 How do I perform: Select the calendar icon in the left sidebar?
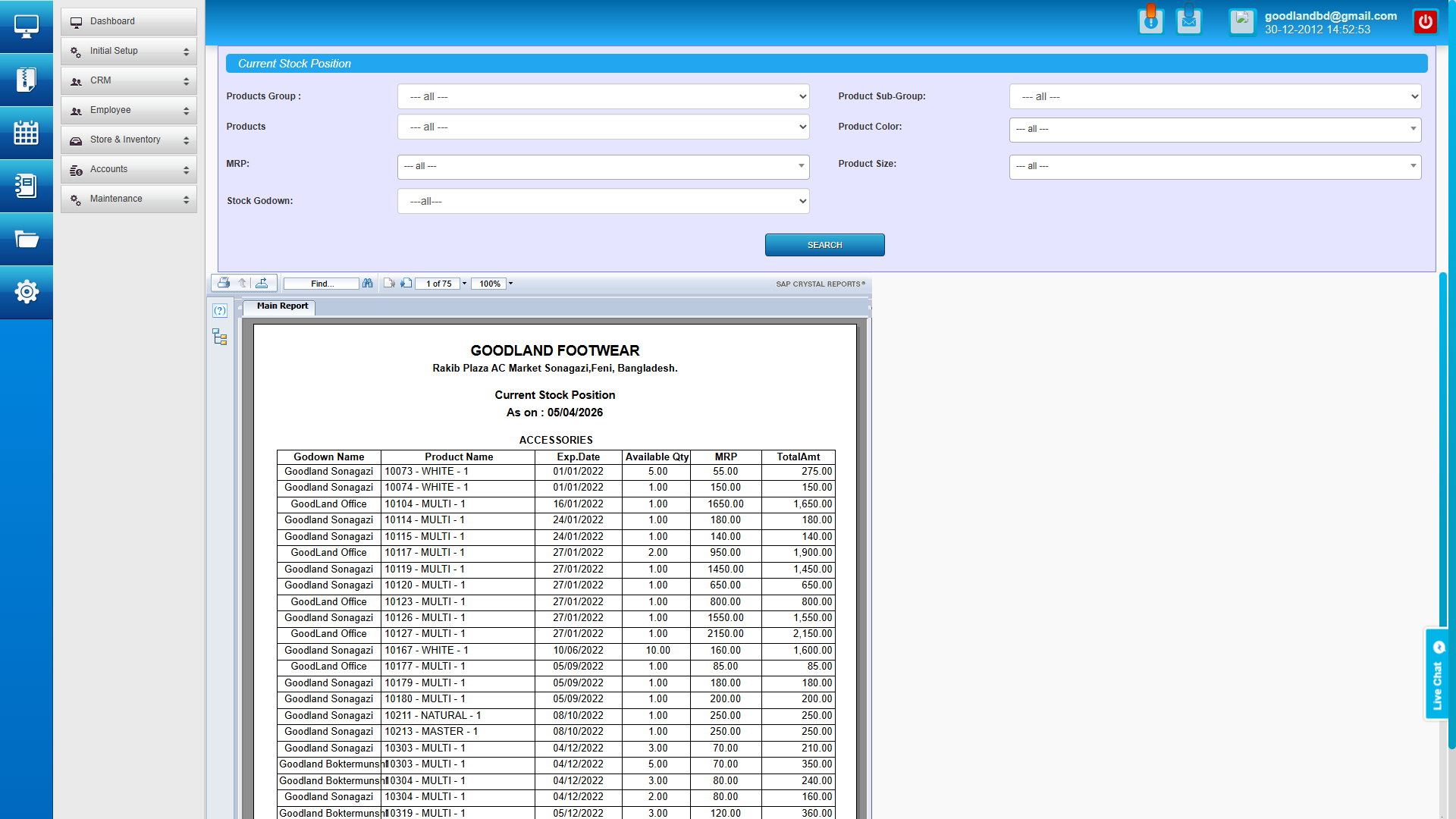(27, 133)
